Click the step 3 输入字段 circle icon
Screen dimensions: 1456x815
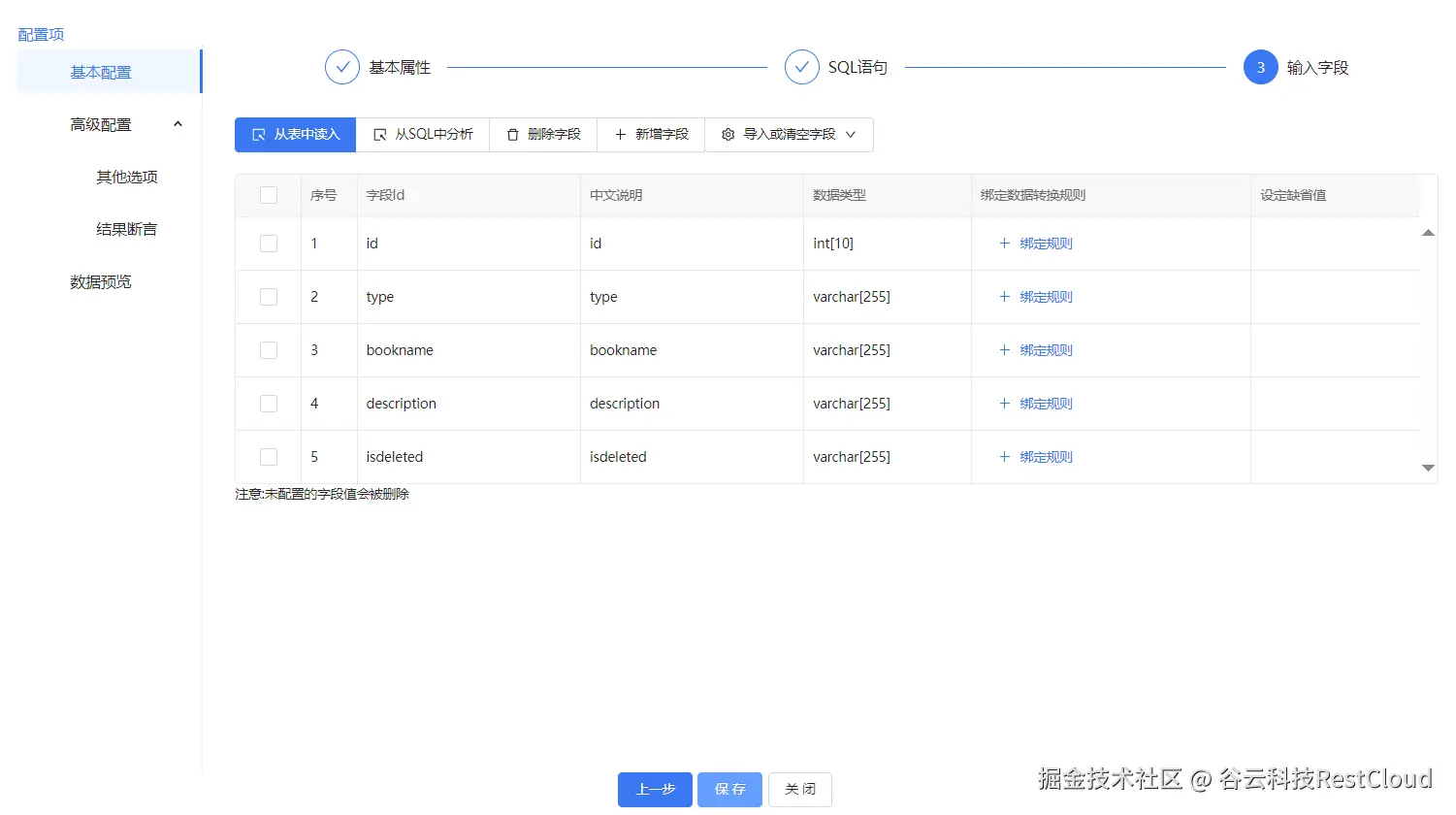[x=1260, y=67]
